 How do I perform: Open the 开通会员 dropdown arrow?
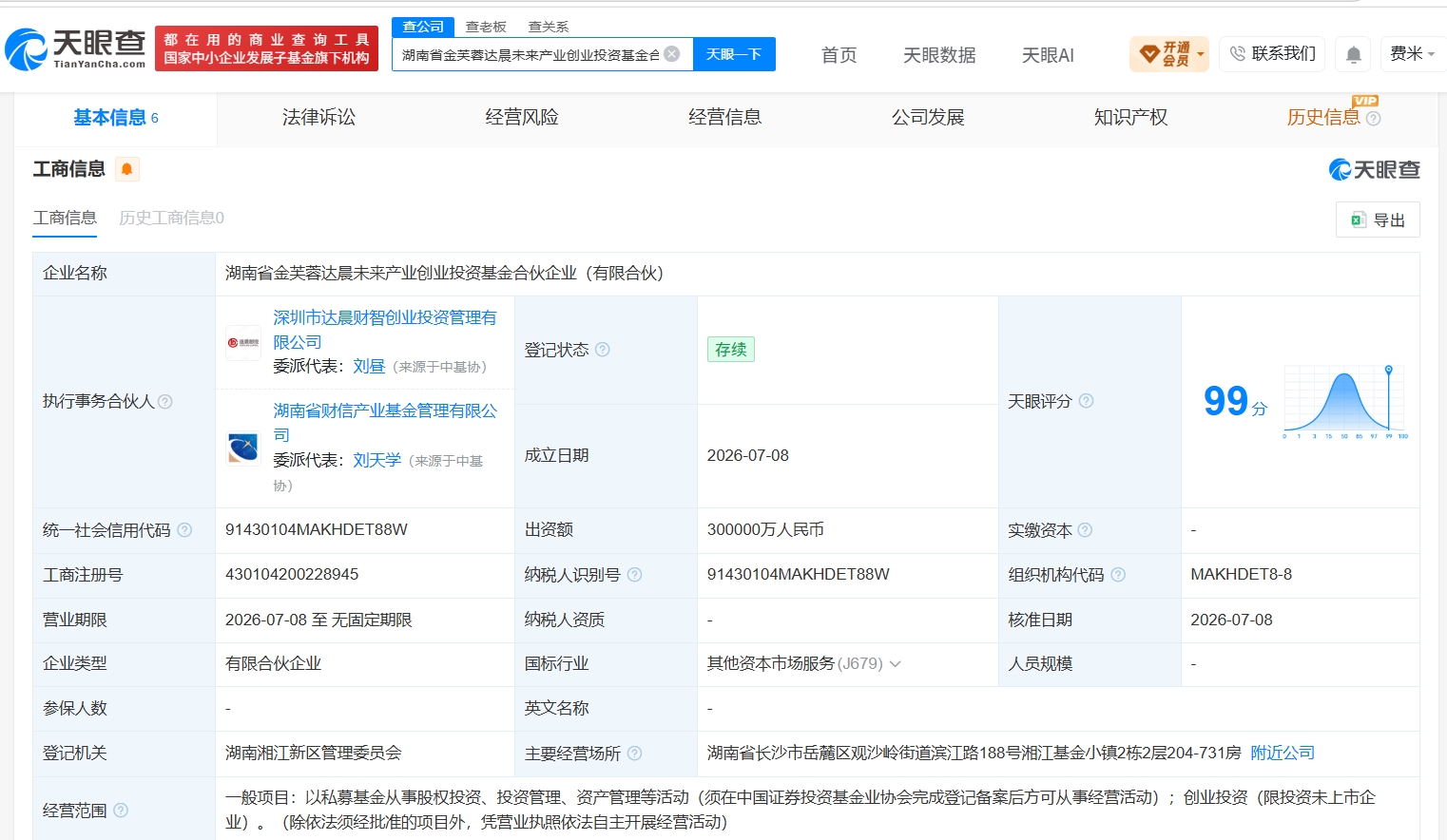click(x=1200, y=54)
